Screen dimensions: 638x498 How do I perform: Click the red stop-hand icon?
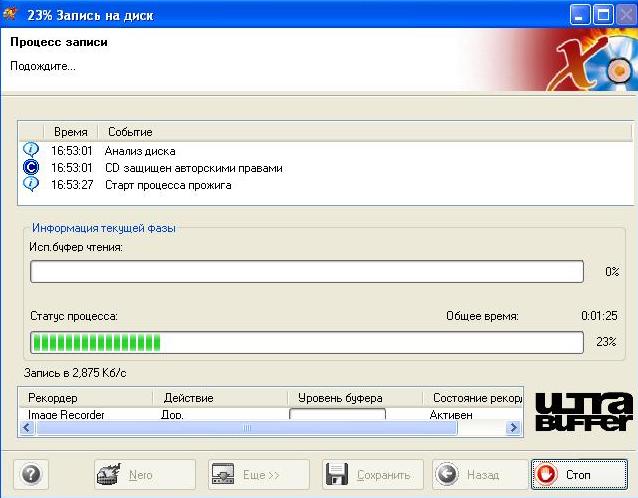[x=546, y=474]
